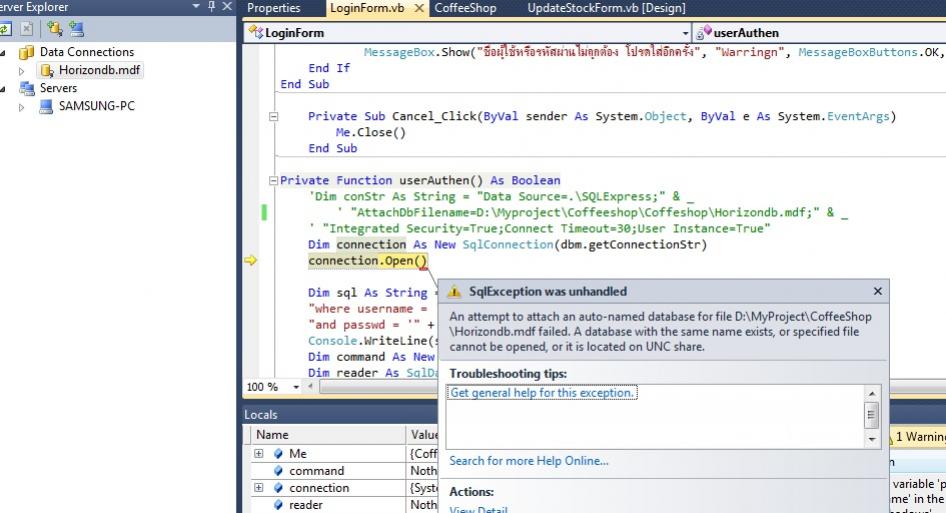Click the userAuthen method icon in navigation bar
This screenshot has width=946, height=513.
tap(703, 32)
